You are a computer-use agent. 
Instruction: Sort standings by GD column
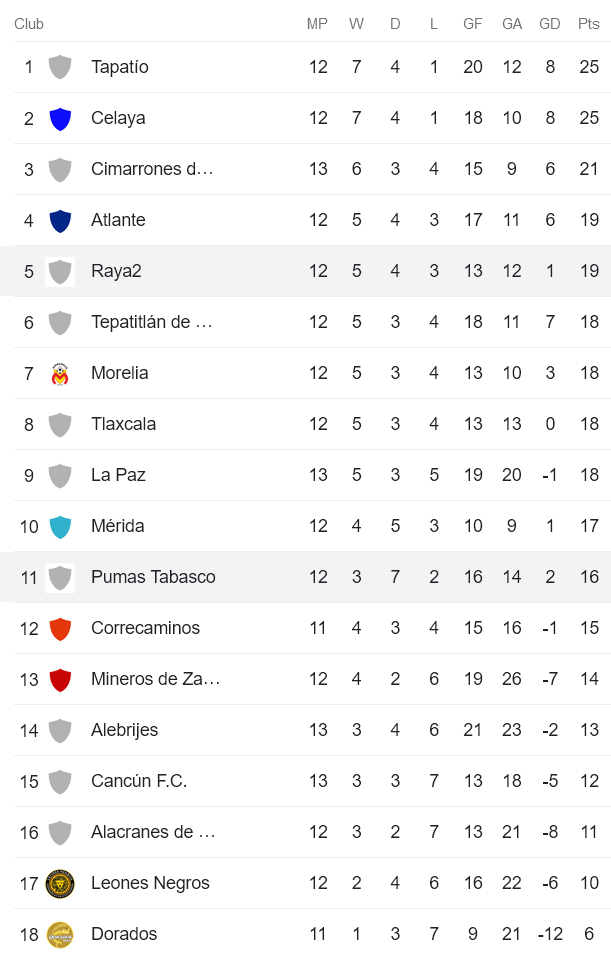(550, 23)
